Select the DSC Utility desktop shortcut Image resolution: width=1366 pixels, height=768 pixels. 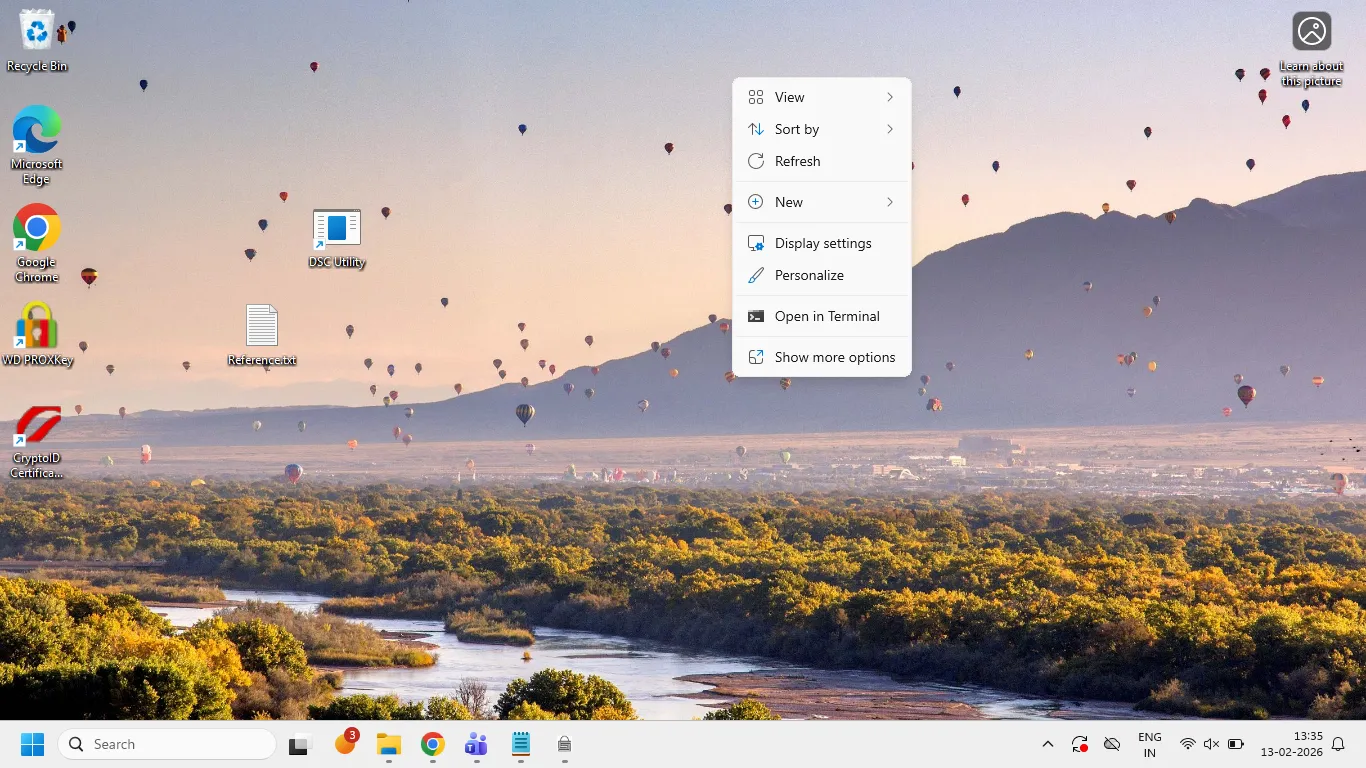tap(337, 239)
